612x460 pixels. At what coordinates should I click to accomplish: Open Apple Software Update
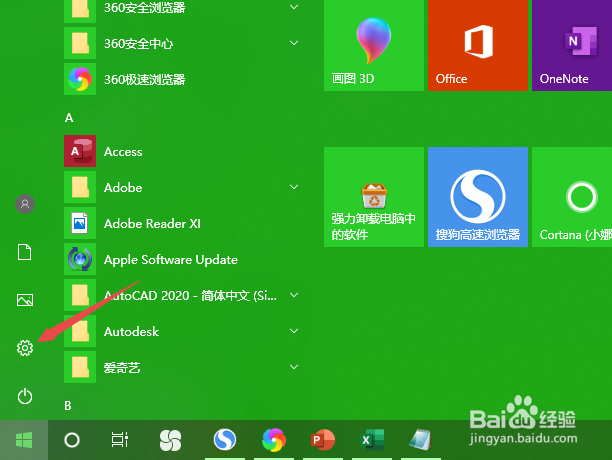[x=183, y=259]
